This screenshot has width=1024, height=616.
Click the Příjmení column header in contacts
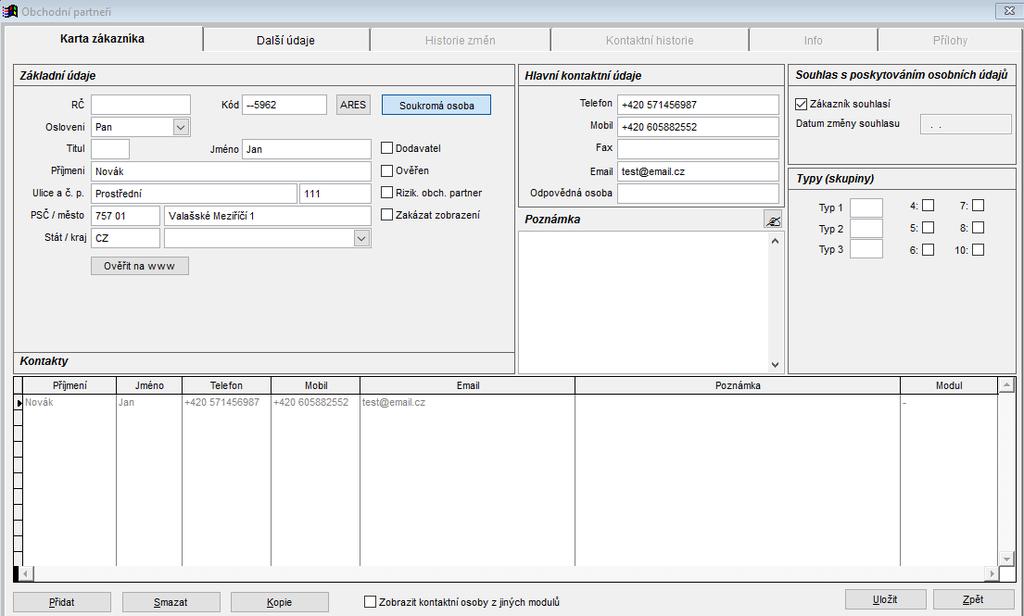pyautogui.click(x=69, y=385)
